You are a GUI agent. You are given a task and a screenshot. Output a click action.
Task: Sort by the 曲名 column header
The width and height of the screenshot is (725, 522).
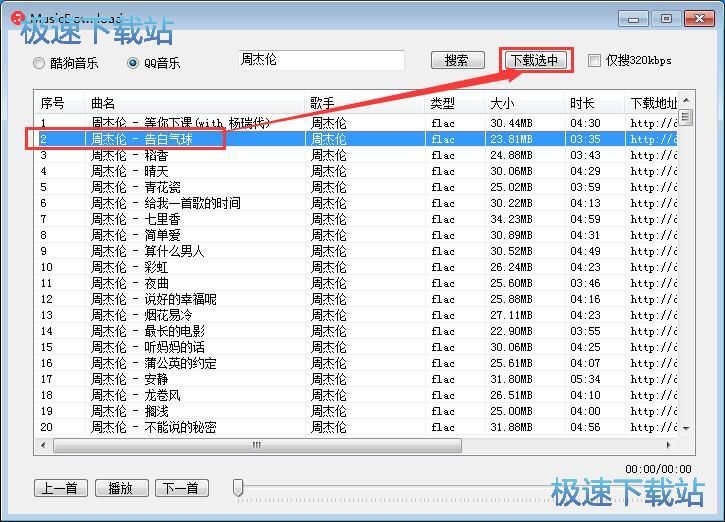(195, 103)
